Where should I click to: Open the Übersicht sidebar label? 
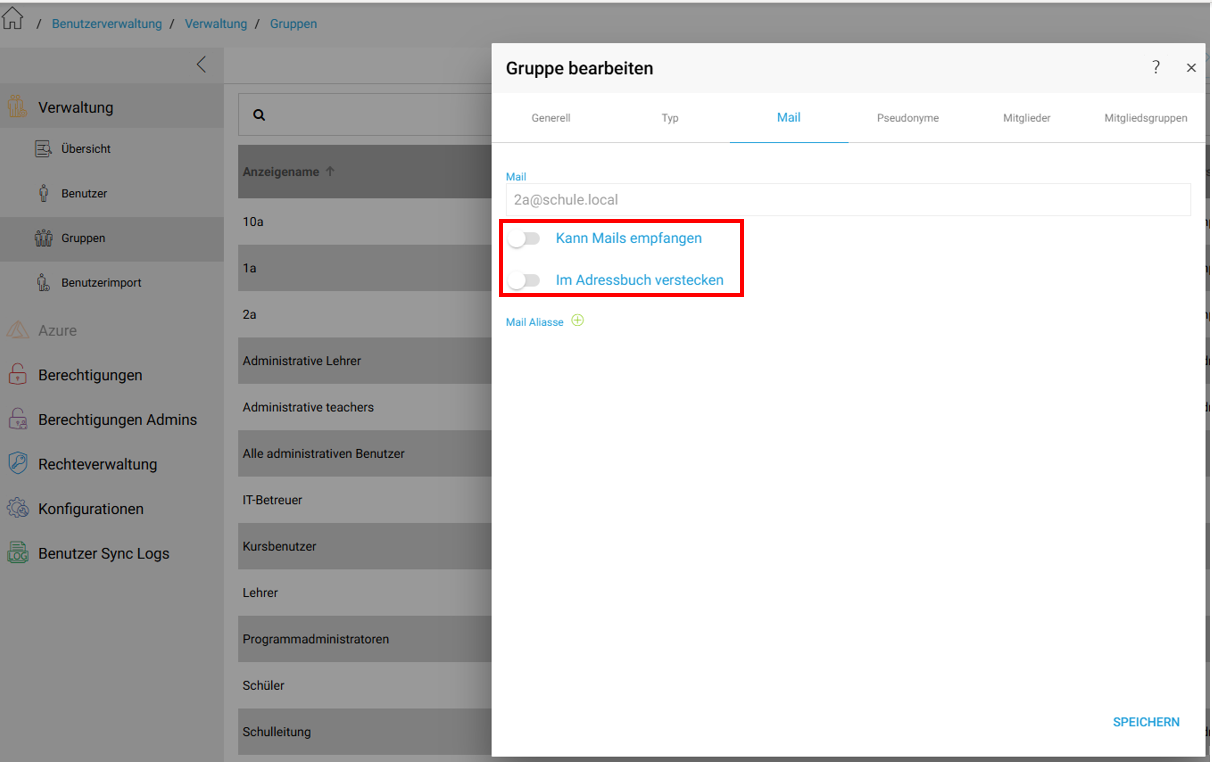86,149
